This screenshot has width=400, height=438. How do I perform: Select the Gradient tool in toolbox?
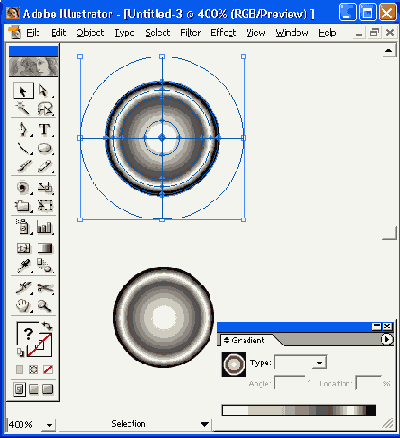coord(44,248)
